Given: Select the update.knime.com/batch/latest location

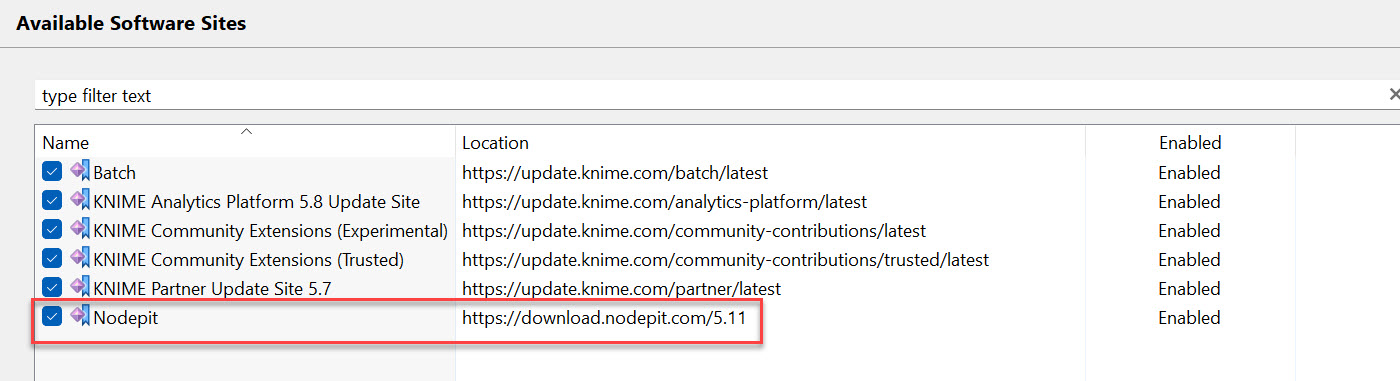Looking at the screenshot, I should (x=614, y=173).
